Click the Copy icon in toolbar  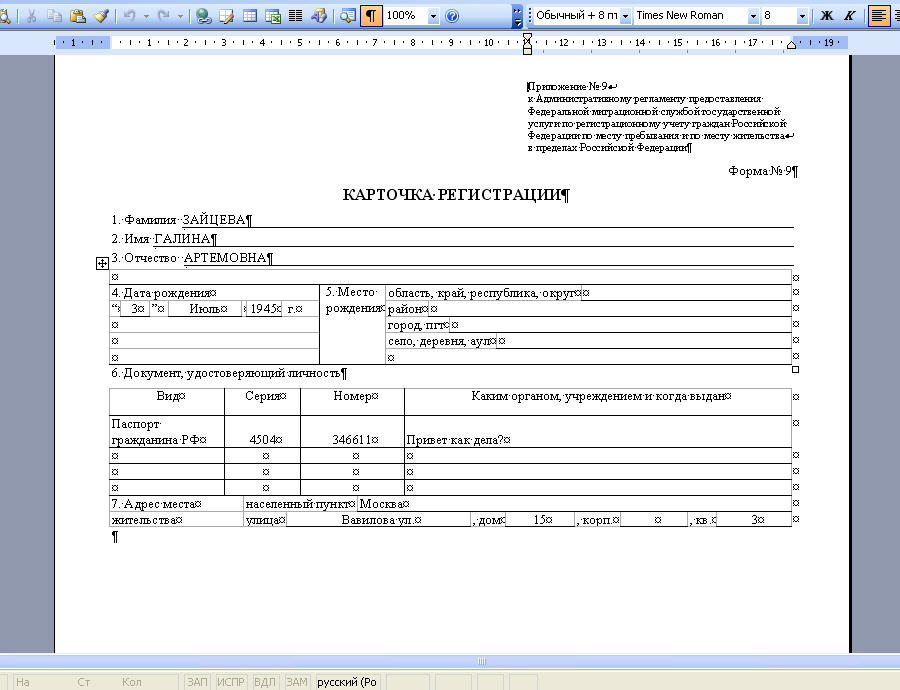[x=55, y=15]
